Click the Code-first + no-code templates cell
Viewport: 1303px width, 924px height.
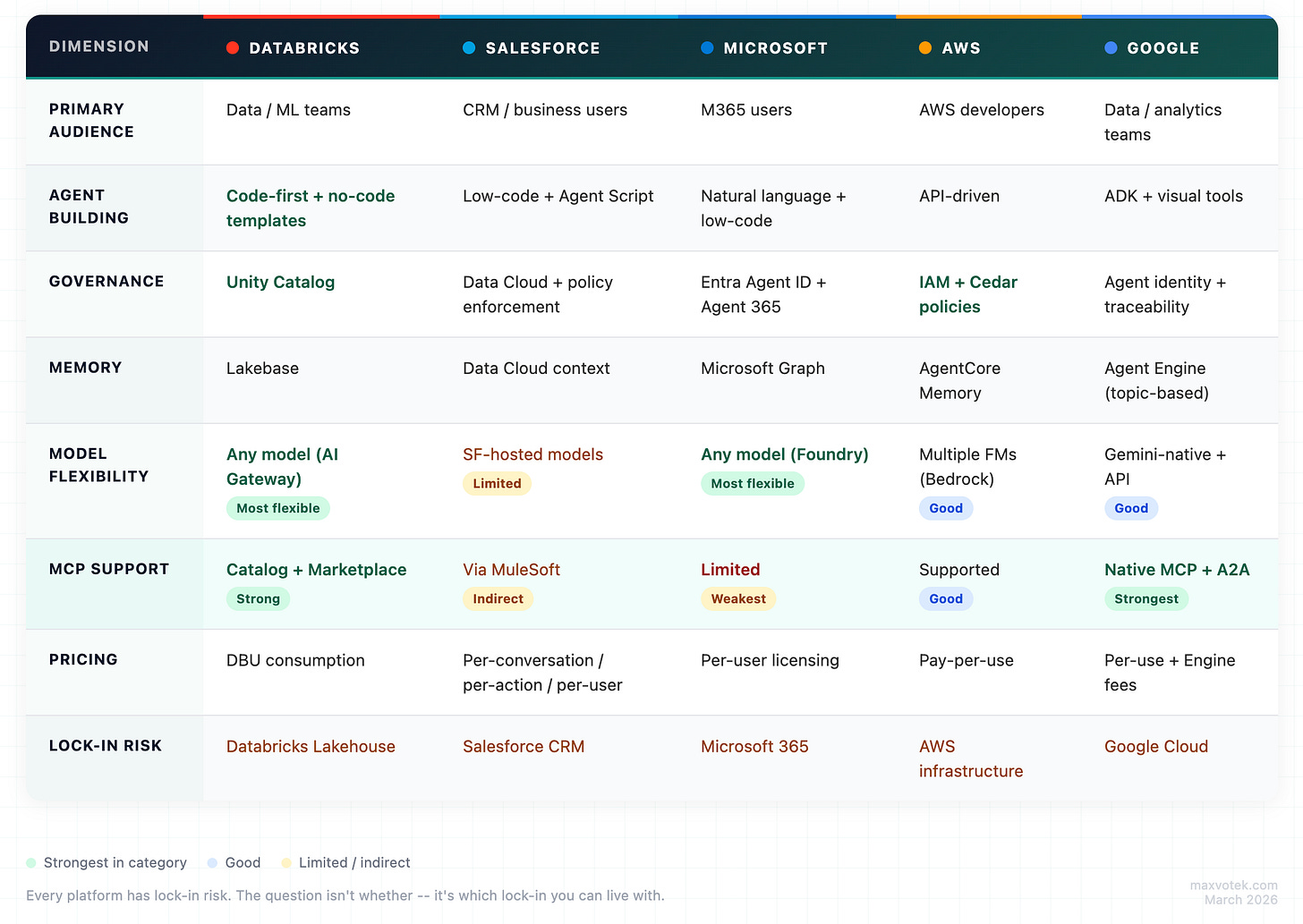[311, 208]
